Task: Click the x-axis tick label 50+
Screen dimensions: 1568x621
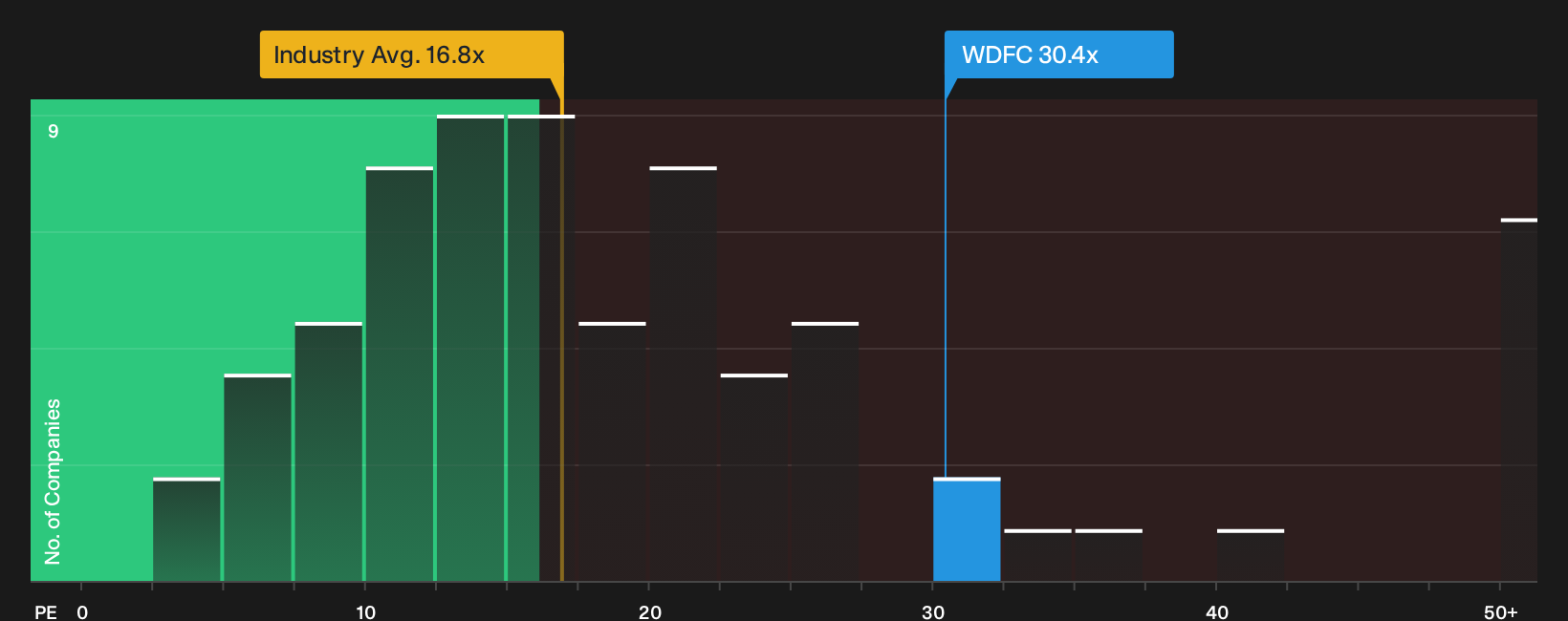Action: pyautogui.click(x=1501, y=612)
